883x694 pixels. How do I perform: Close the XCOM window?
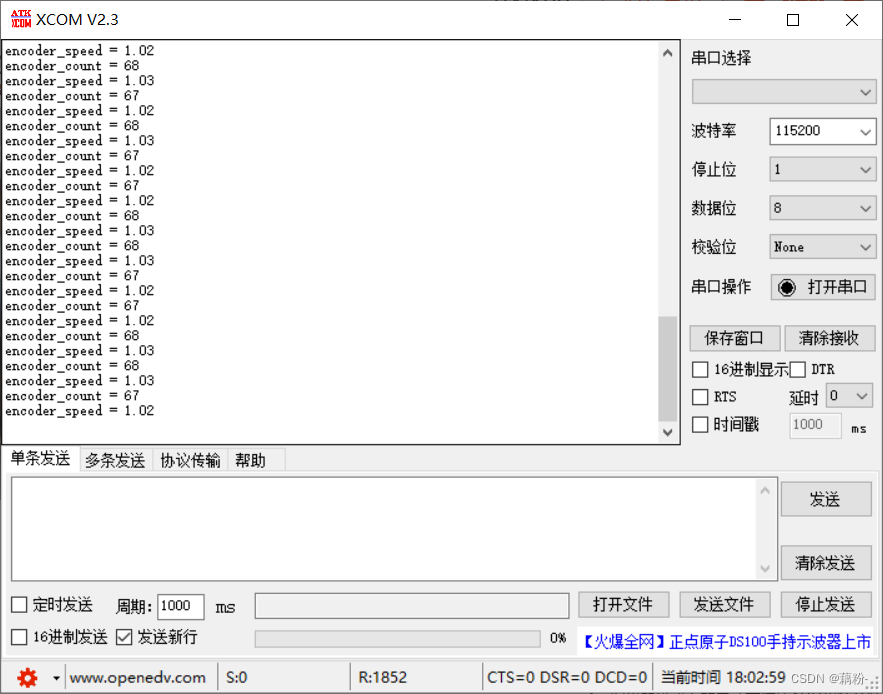coord(851,20)
